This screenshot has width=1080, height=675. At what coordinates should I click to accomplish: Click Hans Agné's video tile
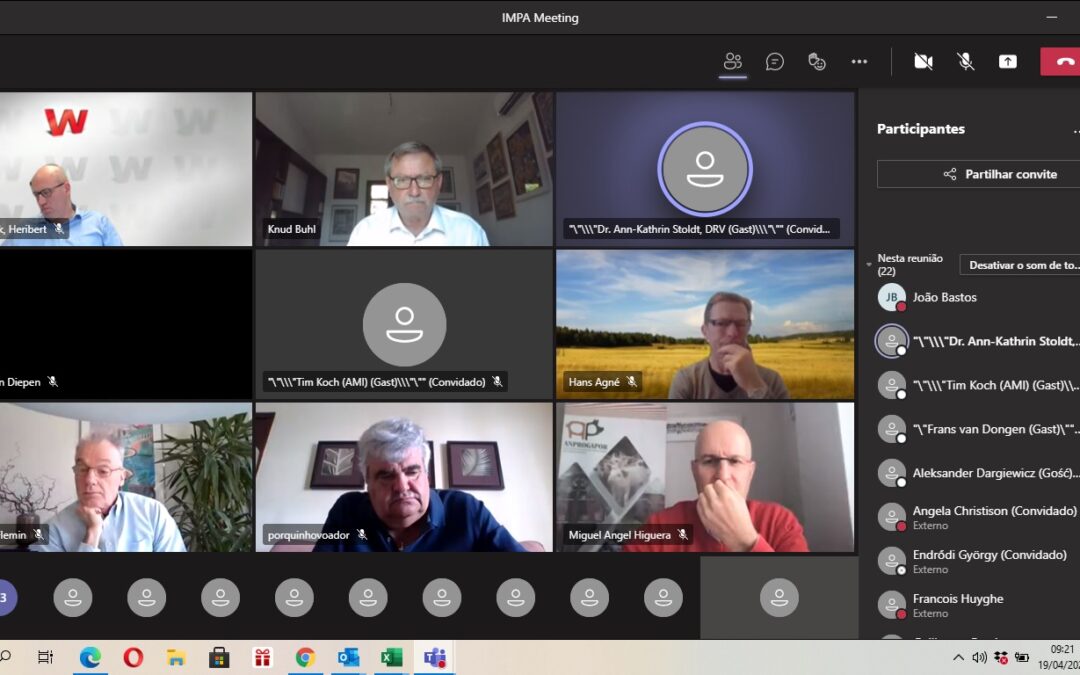tap(705, 325)
